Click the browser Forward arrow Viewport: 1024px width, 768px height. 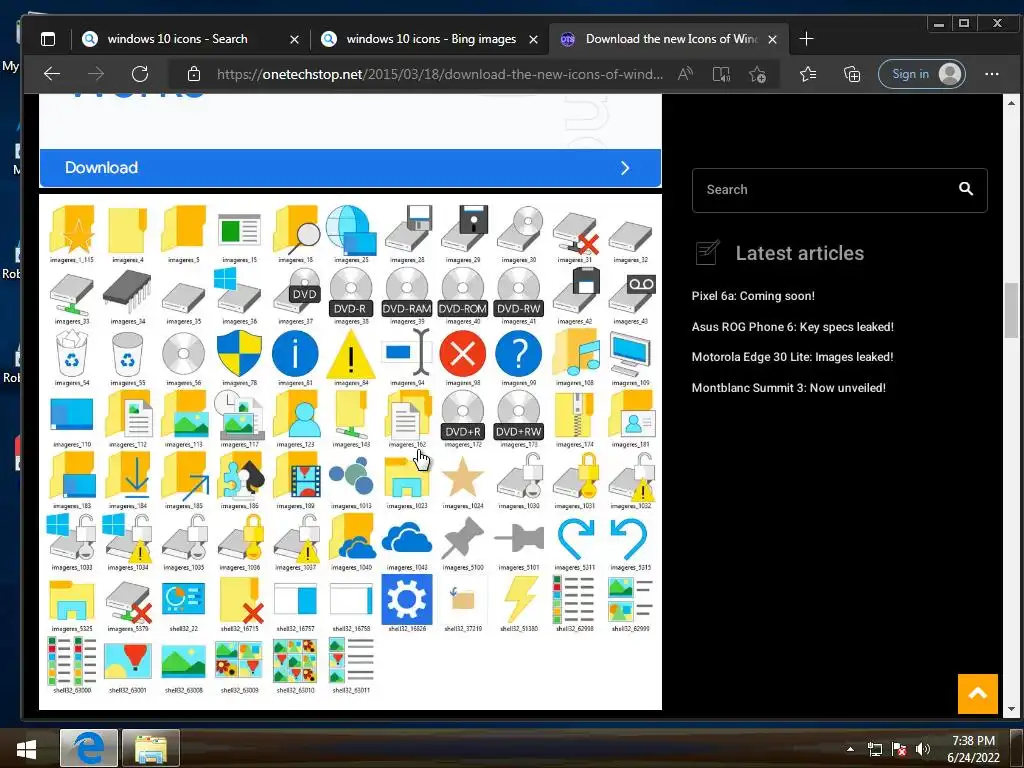(x=96, y=74)
